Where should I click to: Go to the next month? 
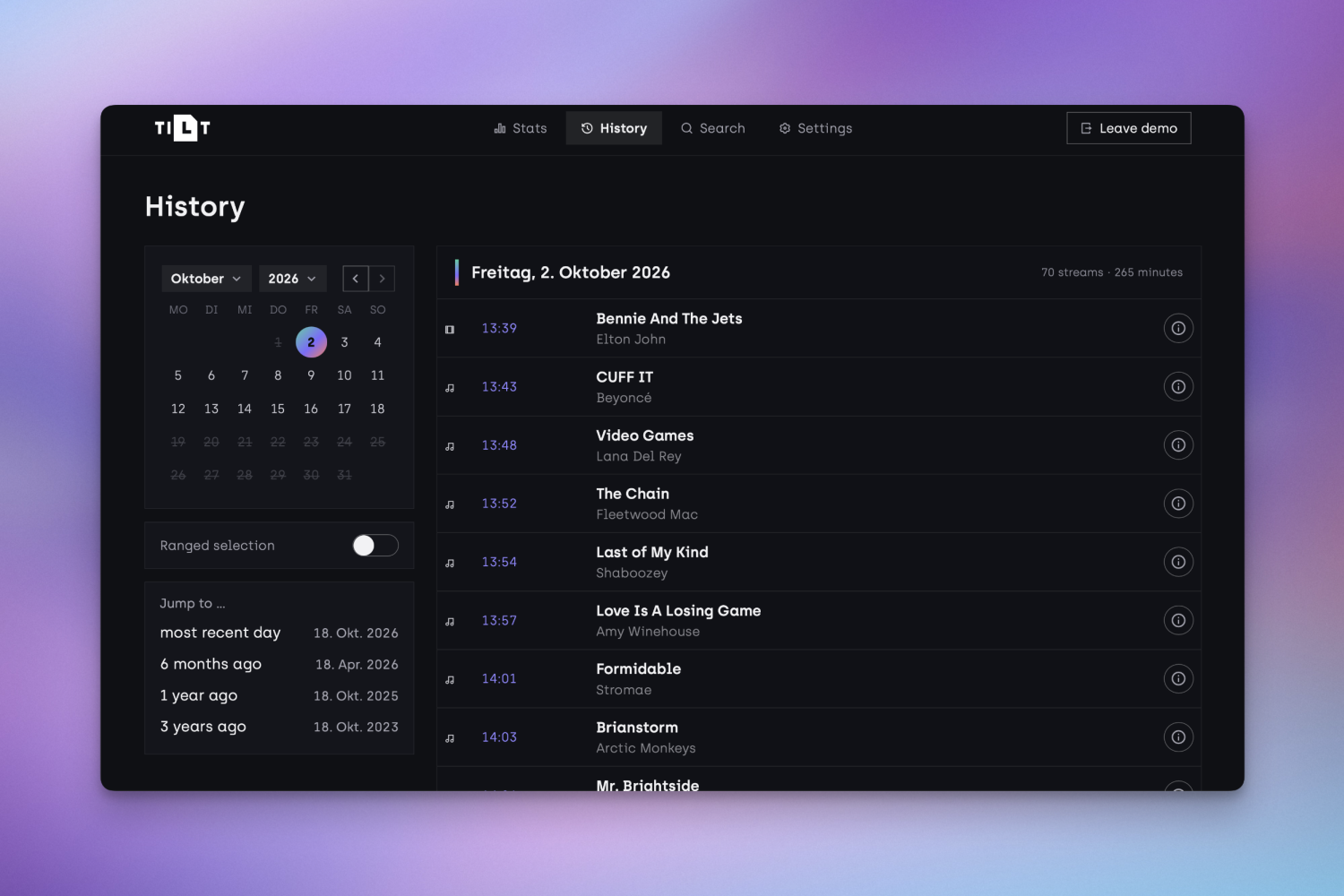[383, 279]
